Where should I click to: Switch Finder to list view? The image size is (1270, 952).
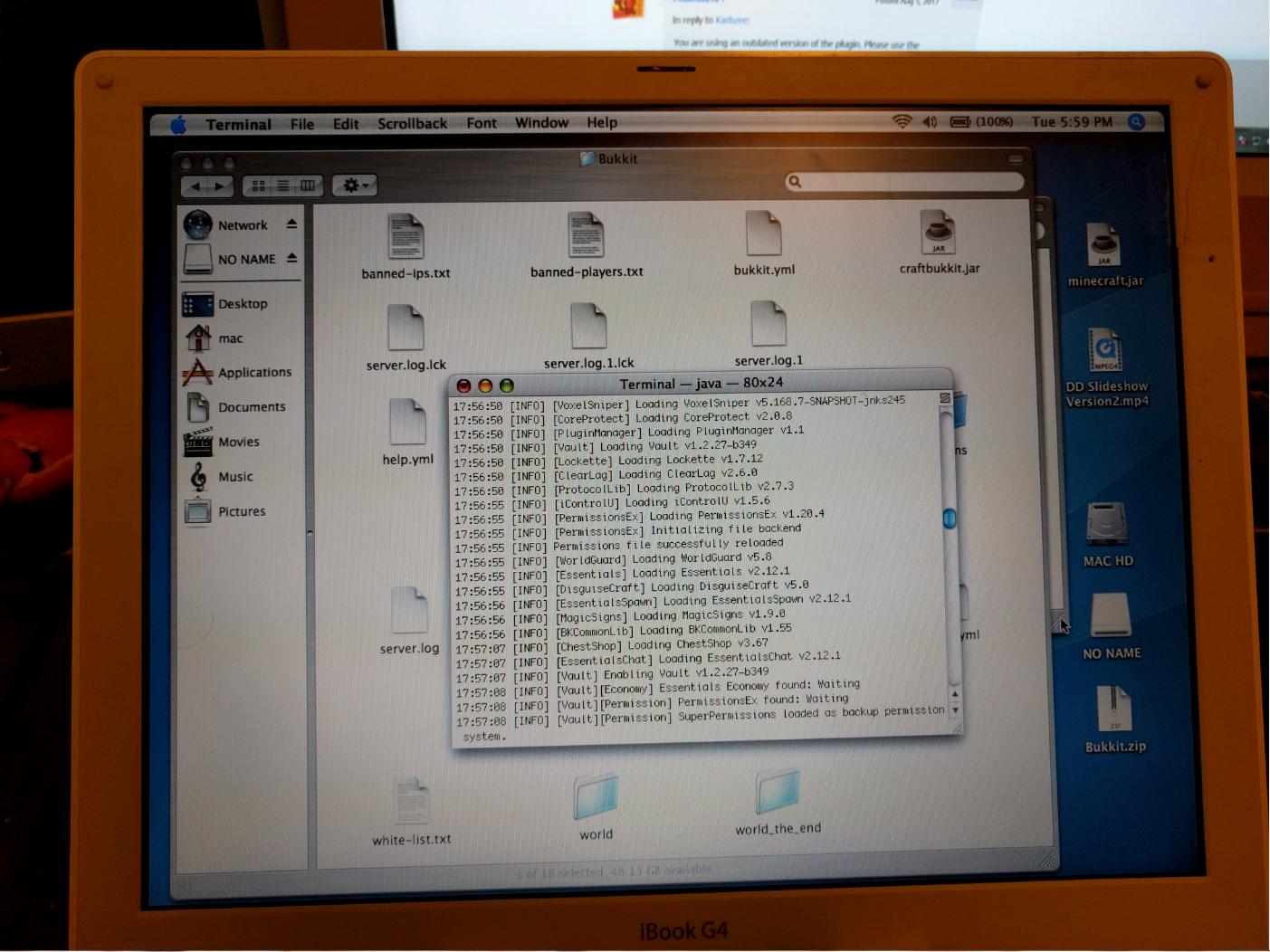(283, 186)
